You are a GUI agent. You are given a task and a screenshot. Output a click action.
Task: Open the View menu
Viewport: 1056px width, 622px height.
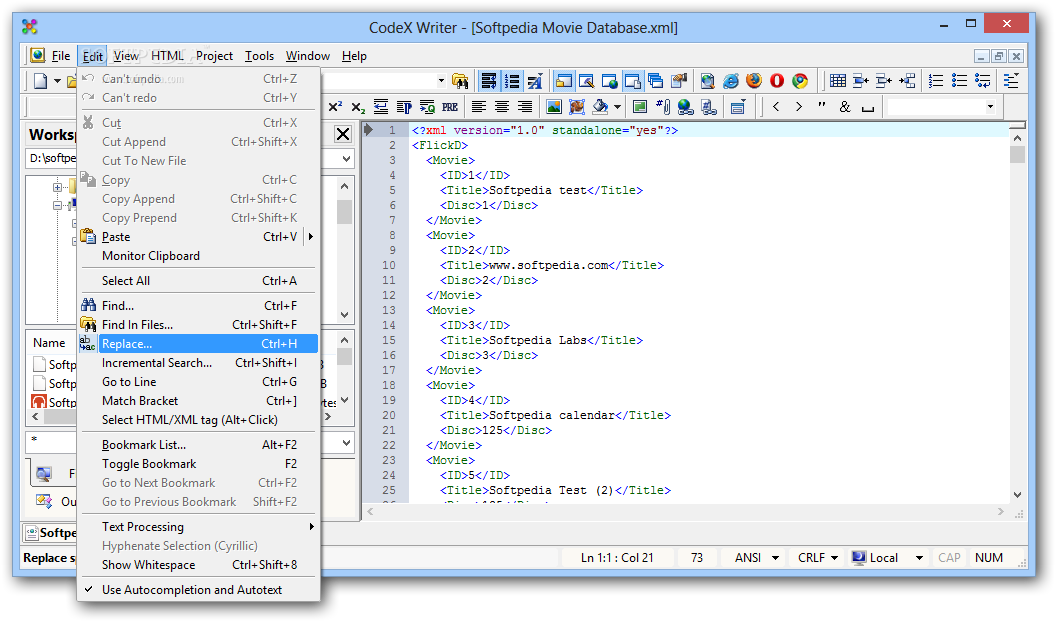point(126,56)
